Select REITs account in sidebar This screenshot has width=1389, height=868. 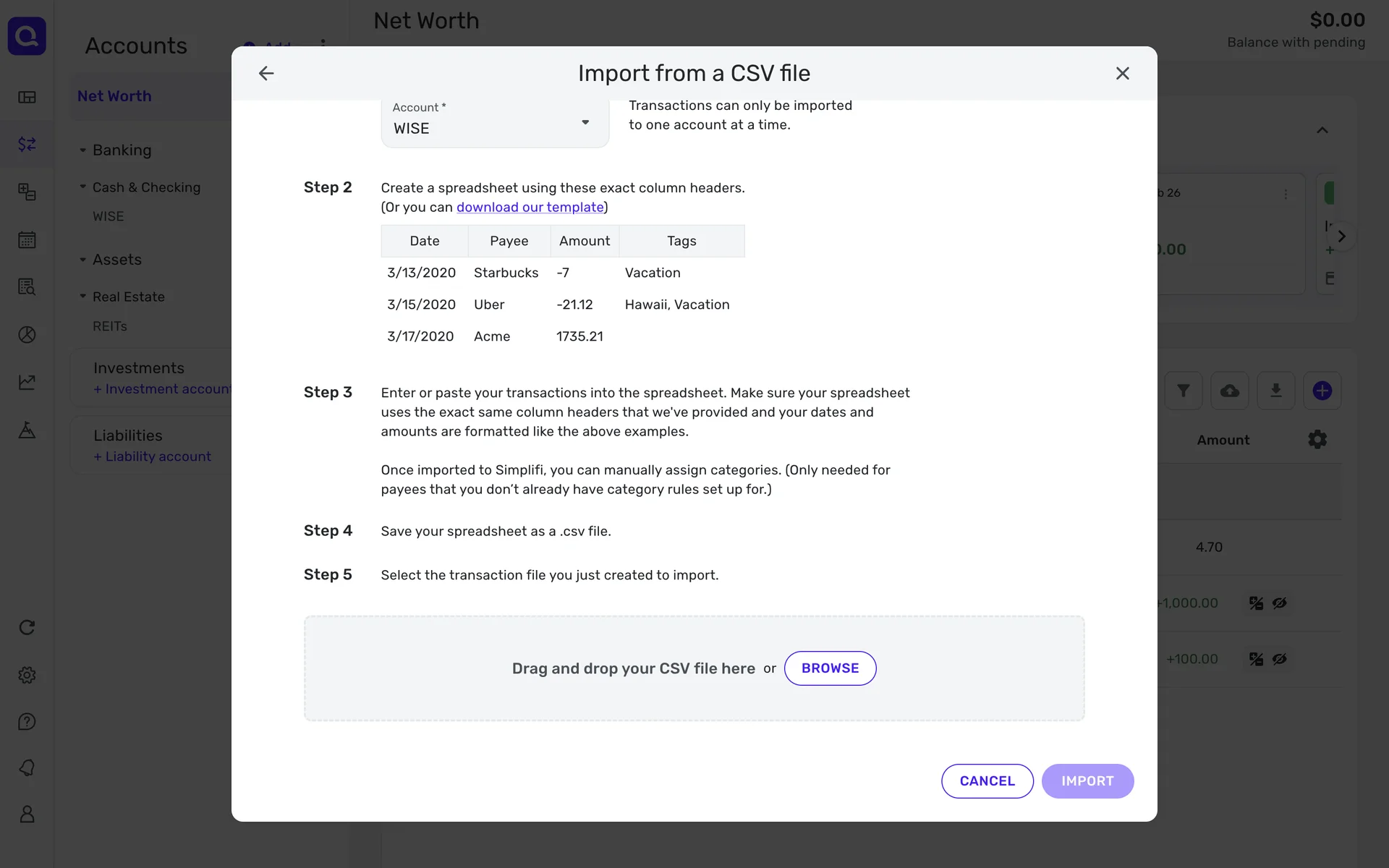pyautogui.click(x=110, y=326)
